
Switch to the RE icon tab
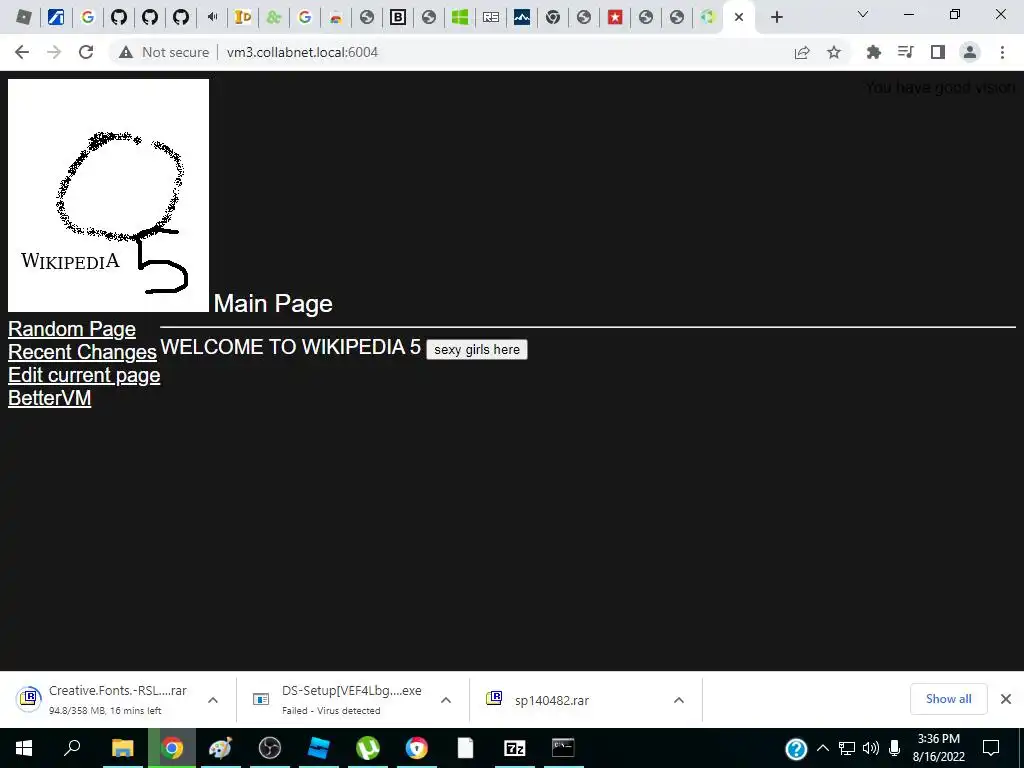pos(490,17)
